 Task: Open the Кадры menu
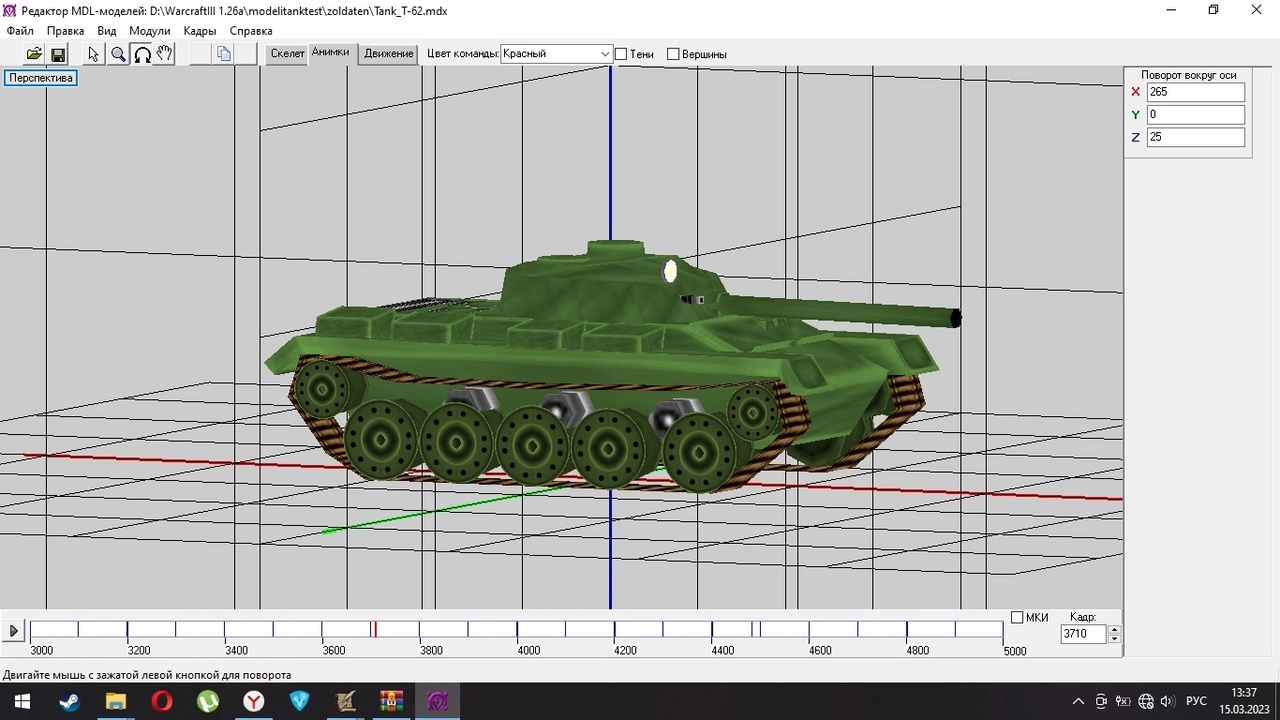(x=200, y=31)
